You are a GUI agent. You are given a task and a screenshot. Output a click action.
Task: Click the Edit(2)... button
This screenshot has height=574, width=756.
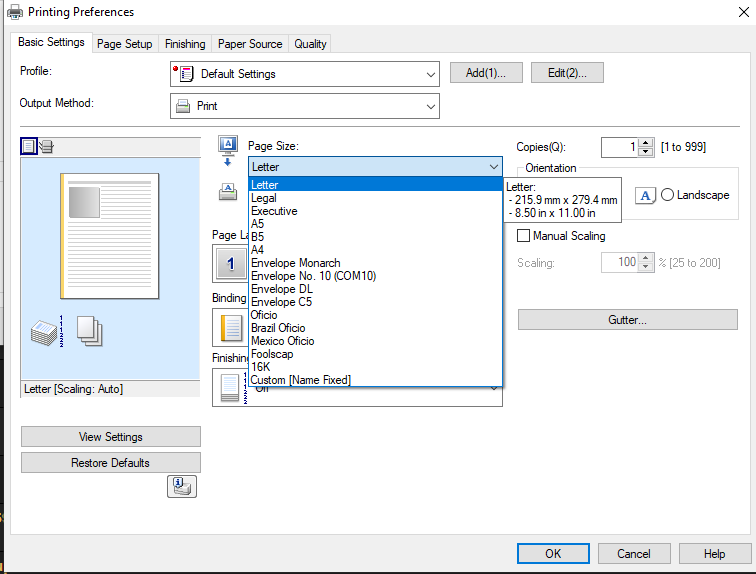[567, 73]
